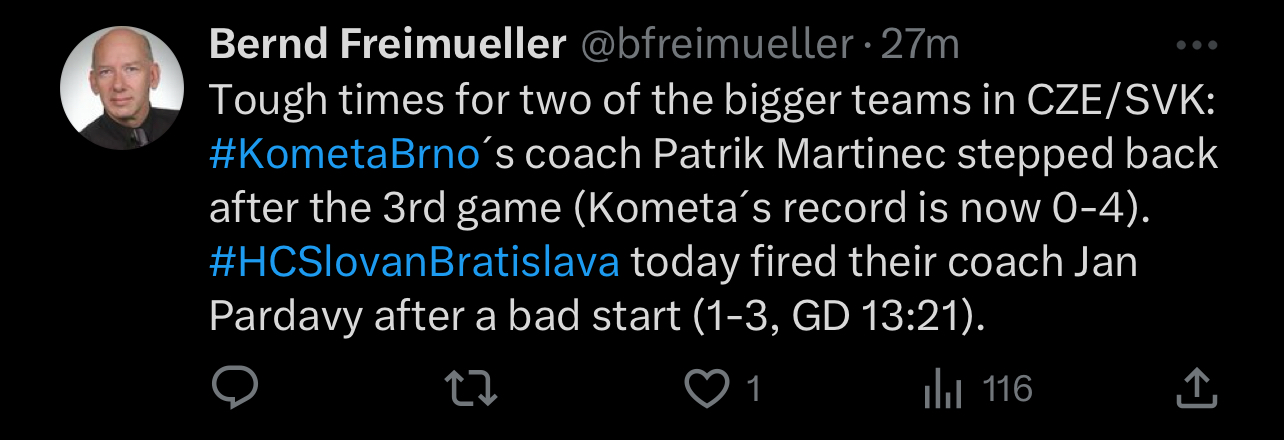Follow the #HCSlovanBratislava hashtag link
Screen dimensions: 1284x440
click(415, 262)
